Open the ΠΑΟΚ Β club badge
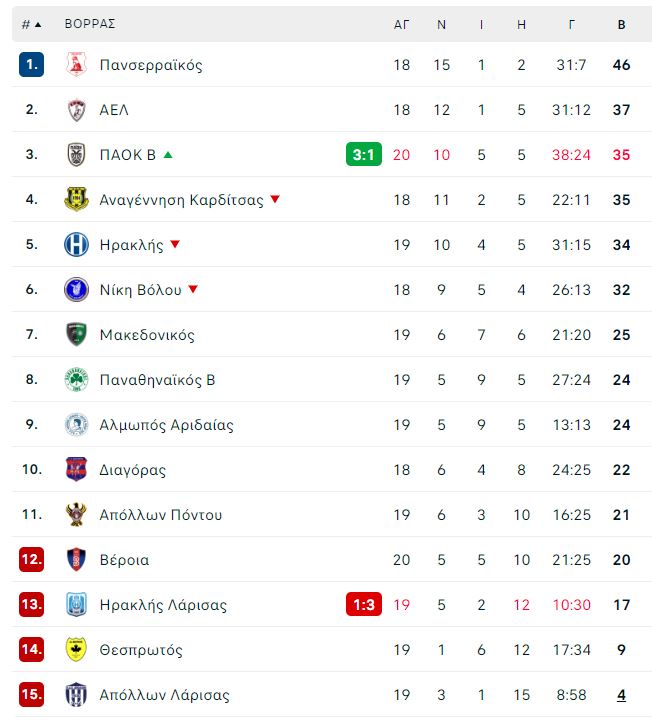 76,154
